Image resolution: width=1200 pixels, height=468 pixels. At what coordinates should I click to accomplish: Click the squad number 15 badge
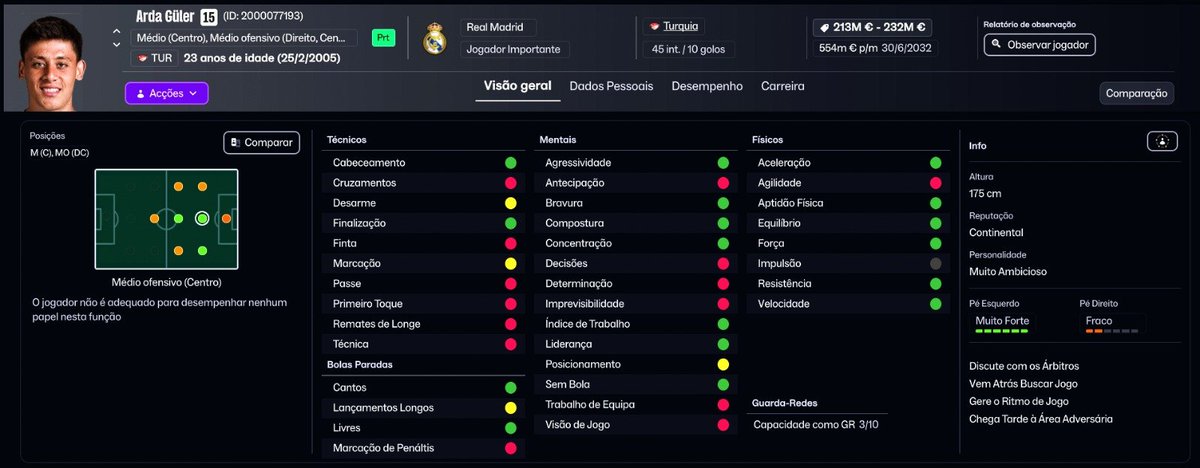[x=208, y=16]
